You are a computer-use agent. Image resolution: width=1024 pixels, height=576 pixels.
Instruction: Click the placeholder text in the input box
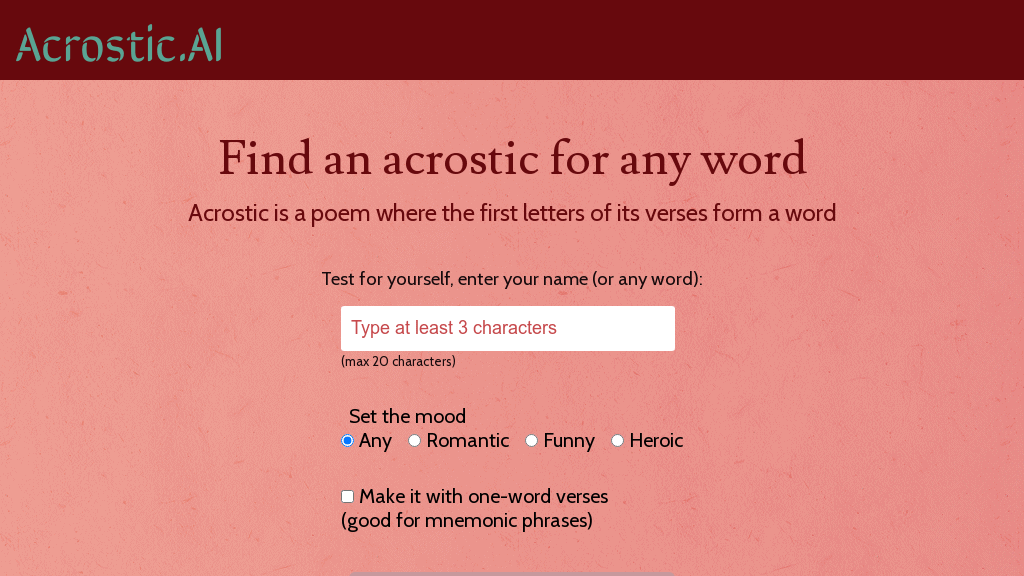tap(452, 328)
